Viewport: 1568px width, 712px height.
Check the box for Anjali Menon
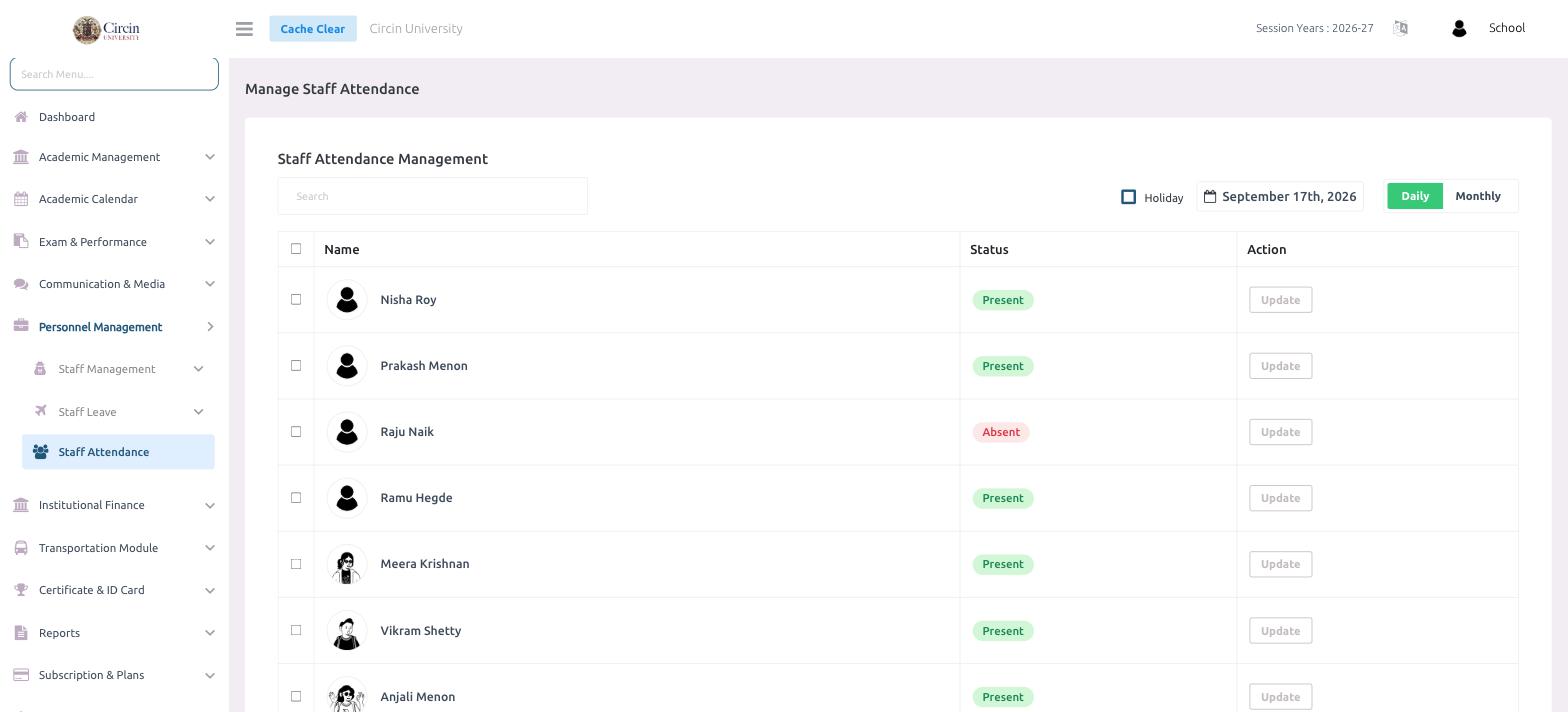296,696
